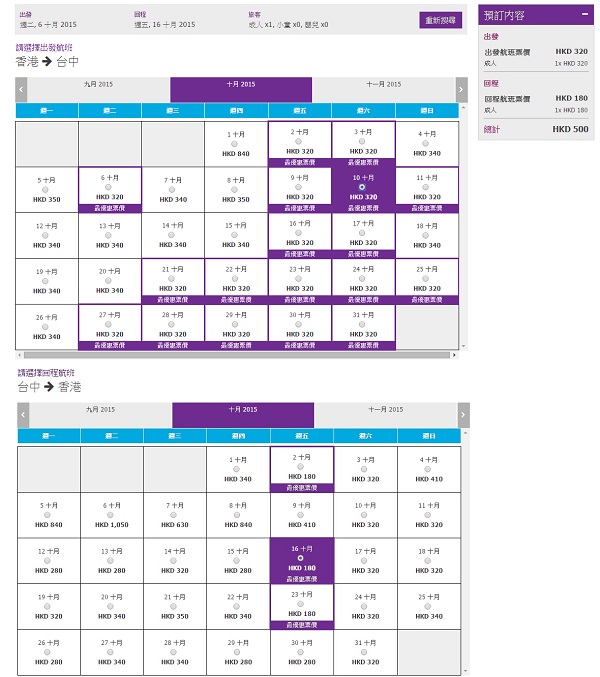Select outbound 1 十月 fare HKD 840
Viewport: 600px width, 677px height.
coord(236,142)
